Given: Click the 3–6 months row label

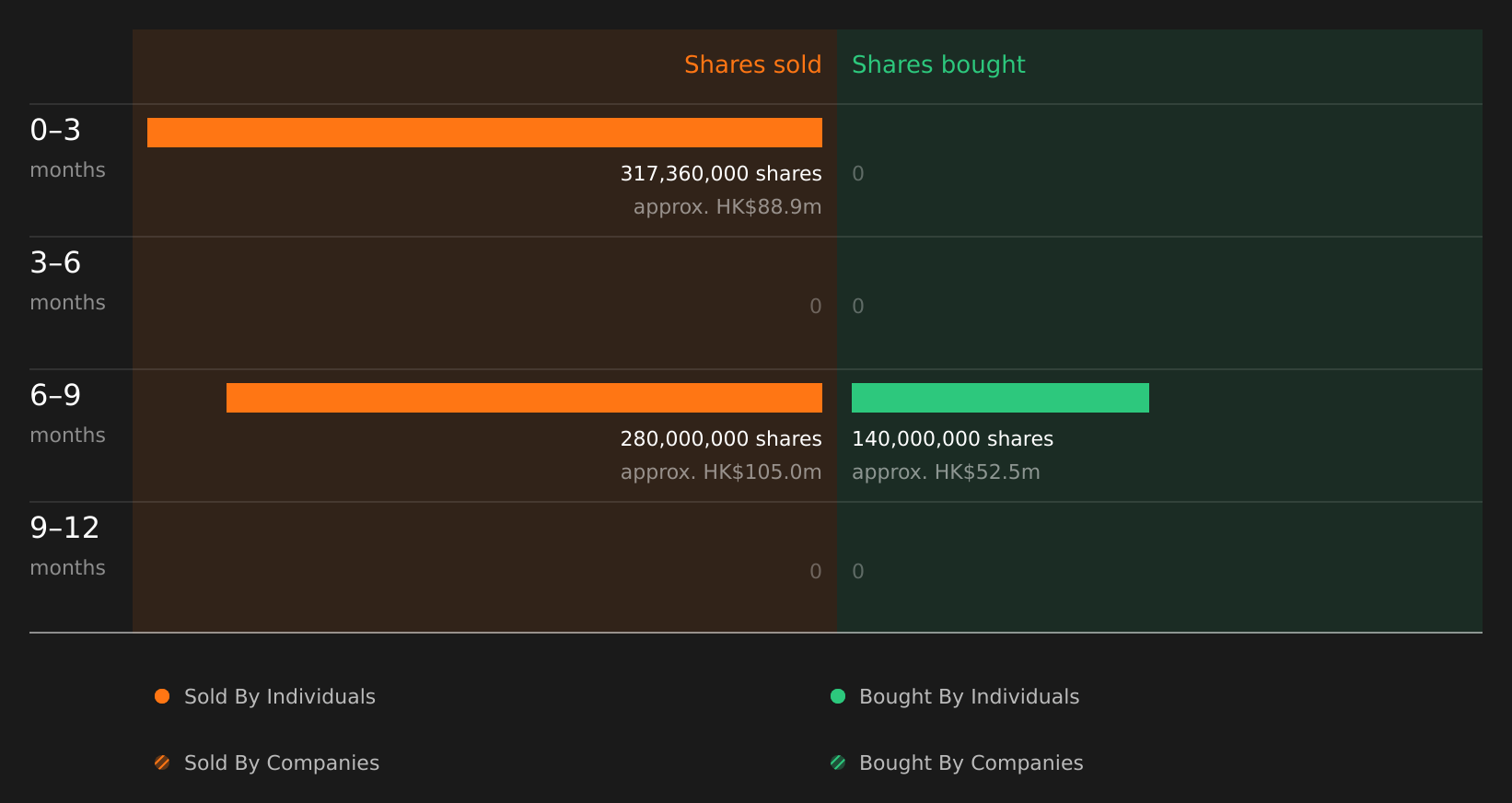Looking at the screenshot, I should pos(67,281).
